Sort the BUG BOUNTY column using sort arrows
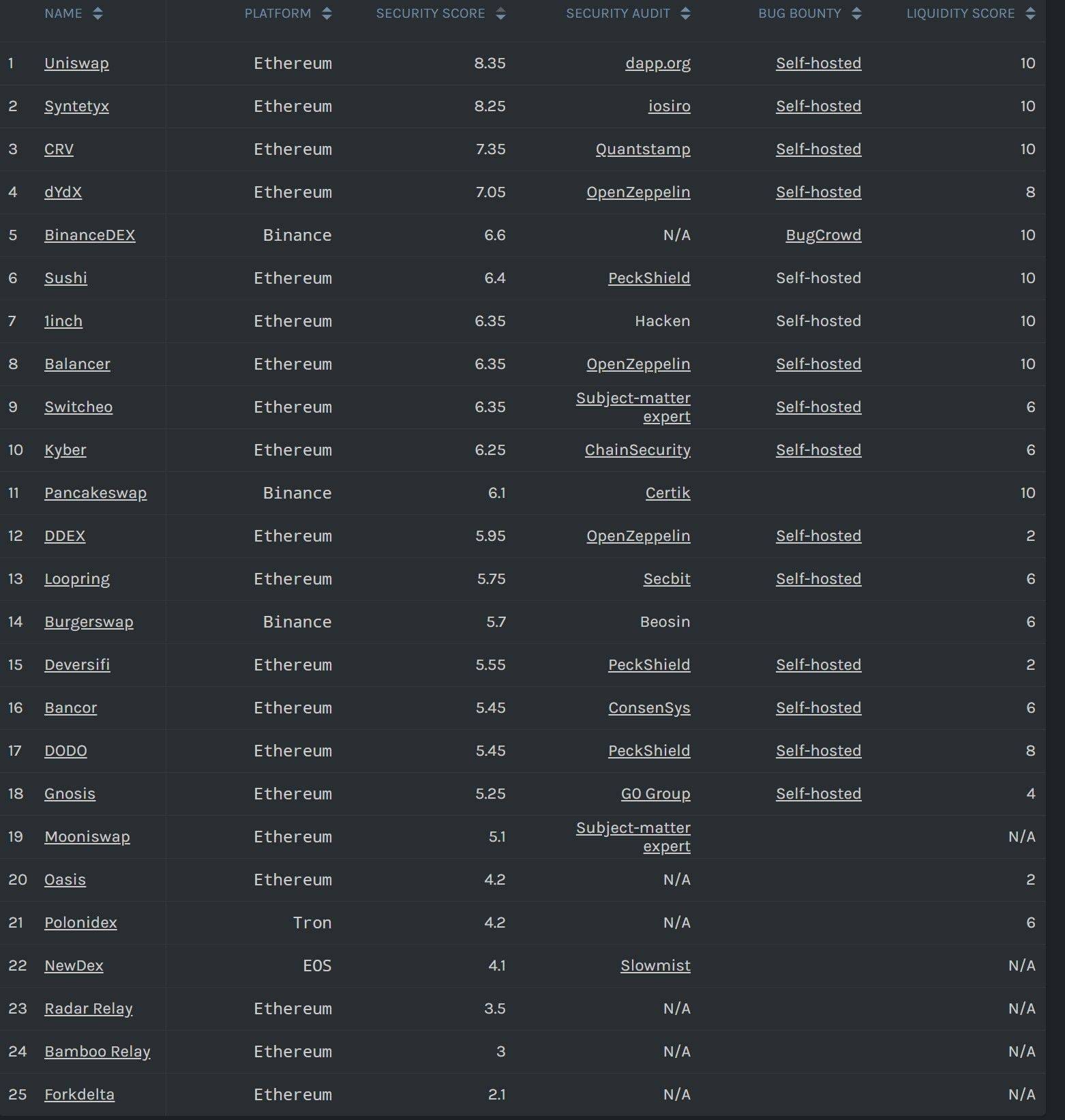This screenshot has width=1065, height=1120. (856, 12)
